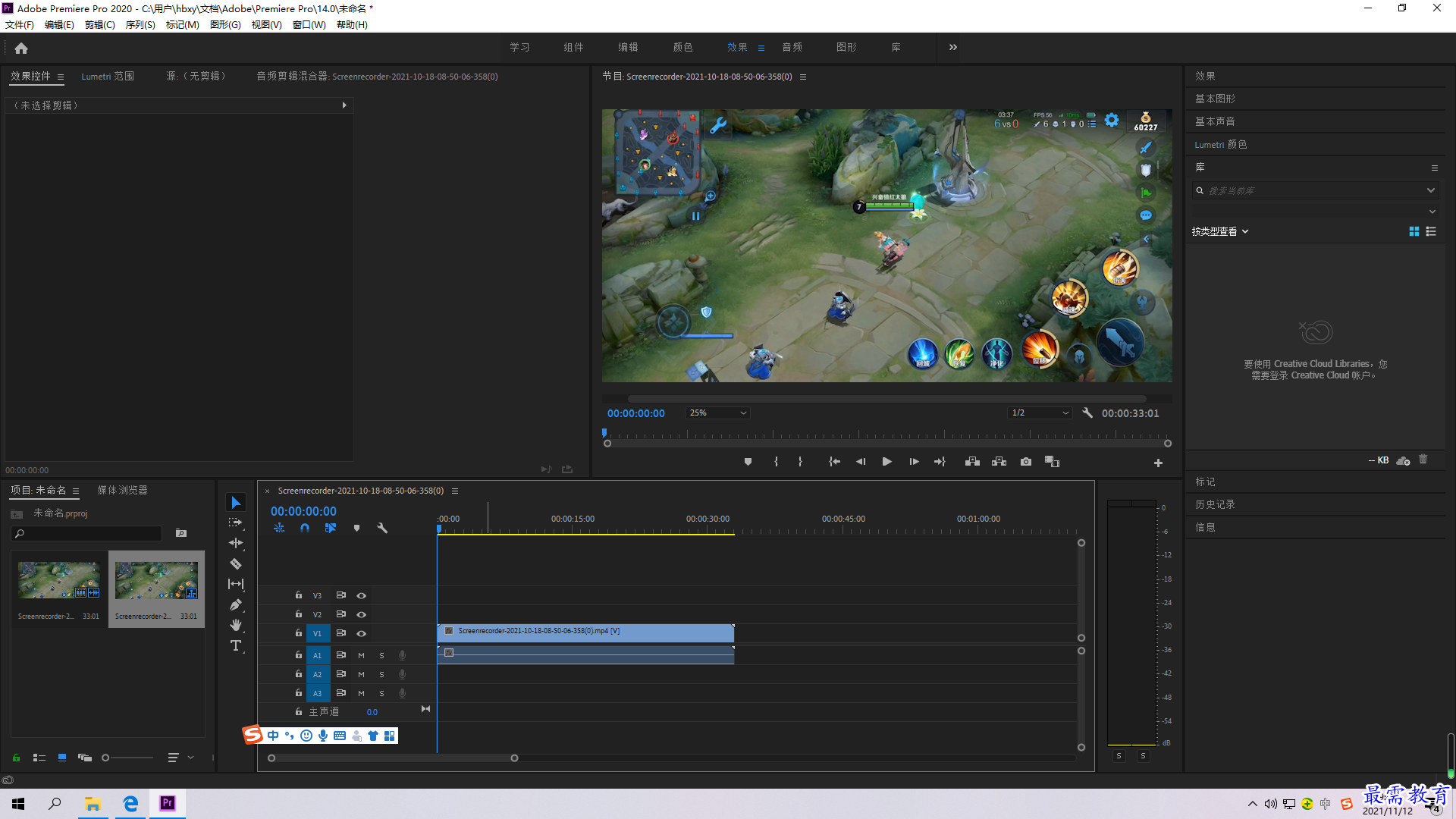Switch to the Audio workspace tab
This screenshot has width=1456, height=819.
click(792, 48)
